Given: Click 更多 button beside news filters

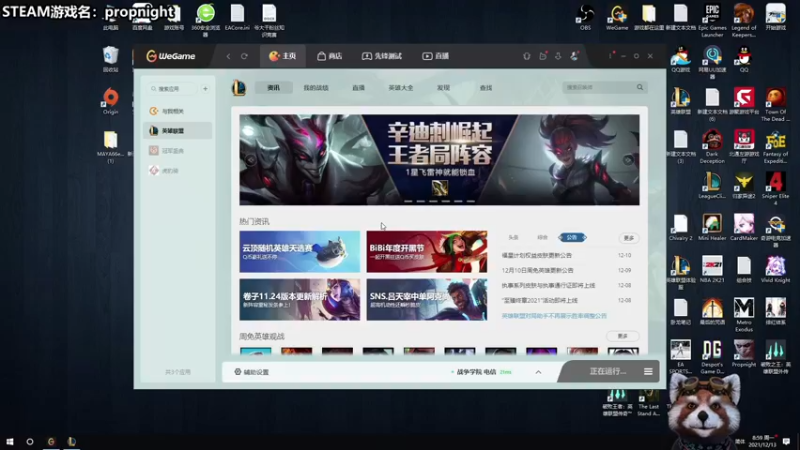Looking at the screenshot, I should tap(629, 238).
